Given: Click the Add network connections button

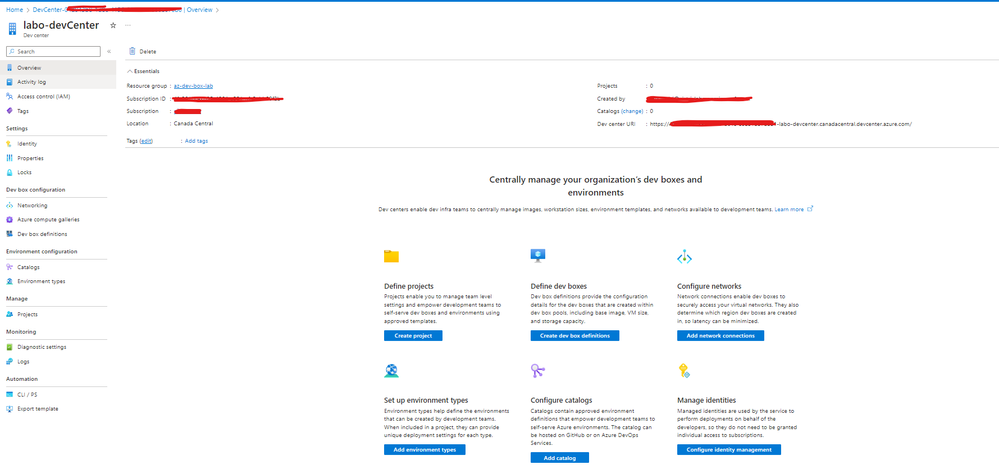Looking at the screenshot, I should point(721,336).
